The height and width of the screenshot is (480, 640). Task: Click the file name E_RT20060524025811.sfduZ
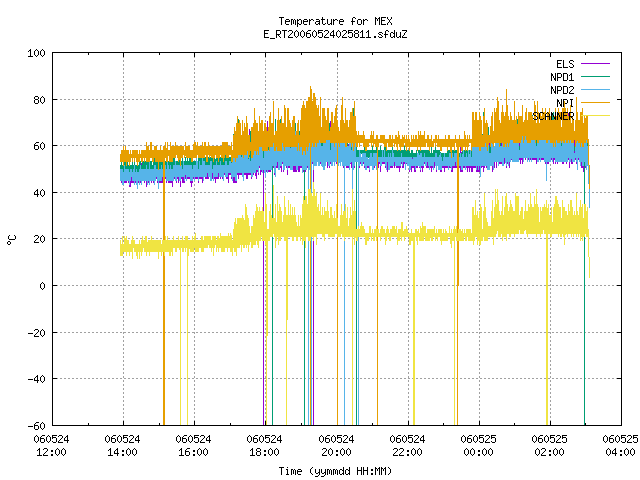click(x=335, y=34)
